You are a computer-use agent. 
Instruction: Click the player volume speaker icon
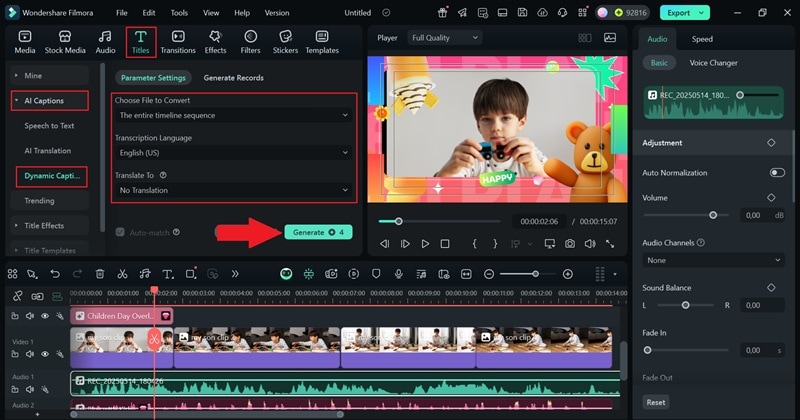pyautogui.click(x=590, y=244)
